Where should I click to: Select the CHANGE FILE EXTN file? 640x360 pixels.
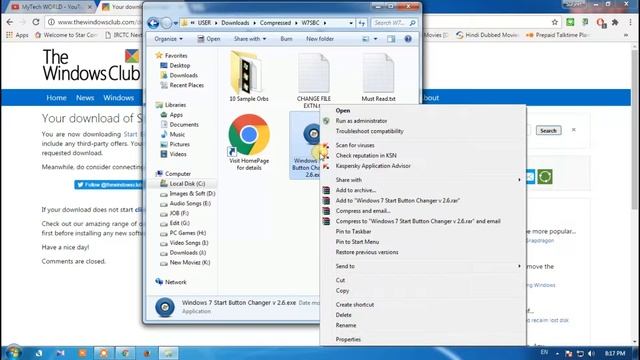click(313, 80)
